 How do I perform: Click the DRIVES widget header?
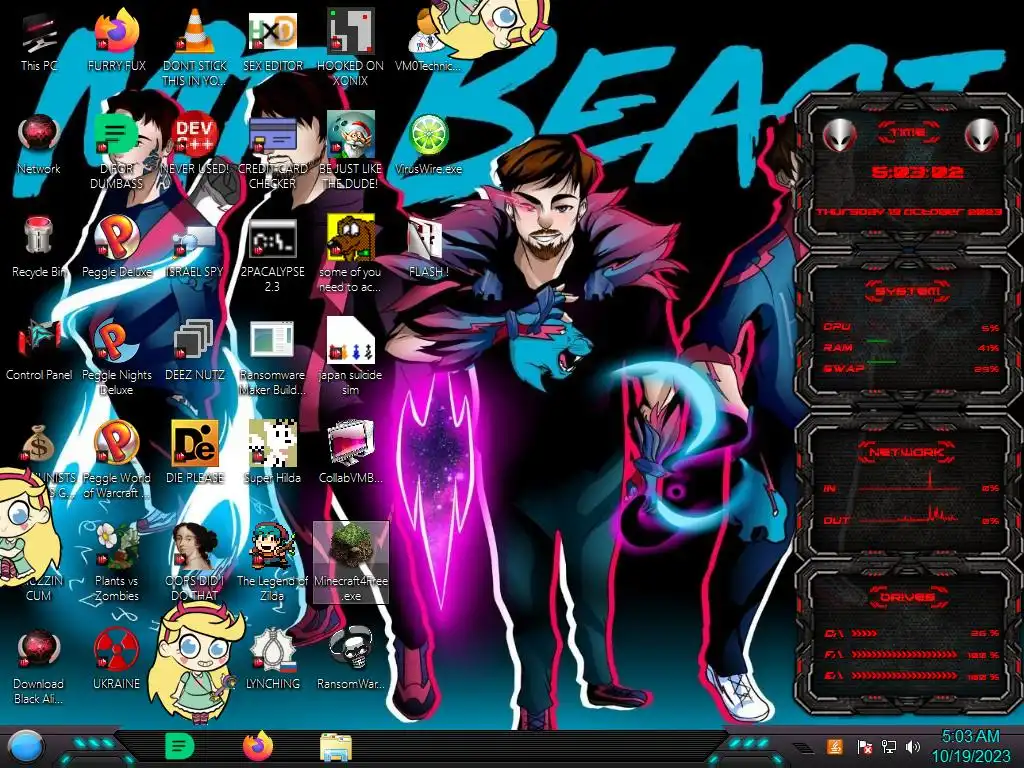click(907, 597)
